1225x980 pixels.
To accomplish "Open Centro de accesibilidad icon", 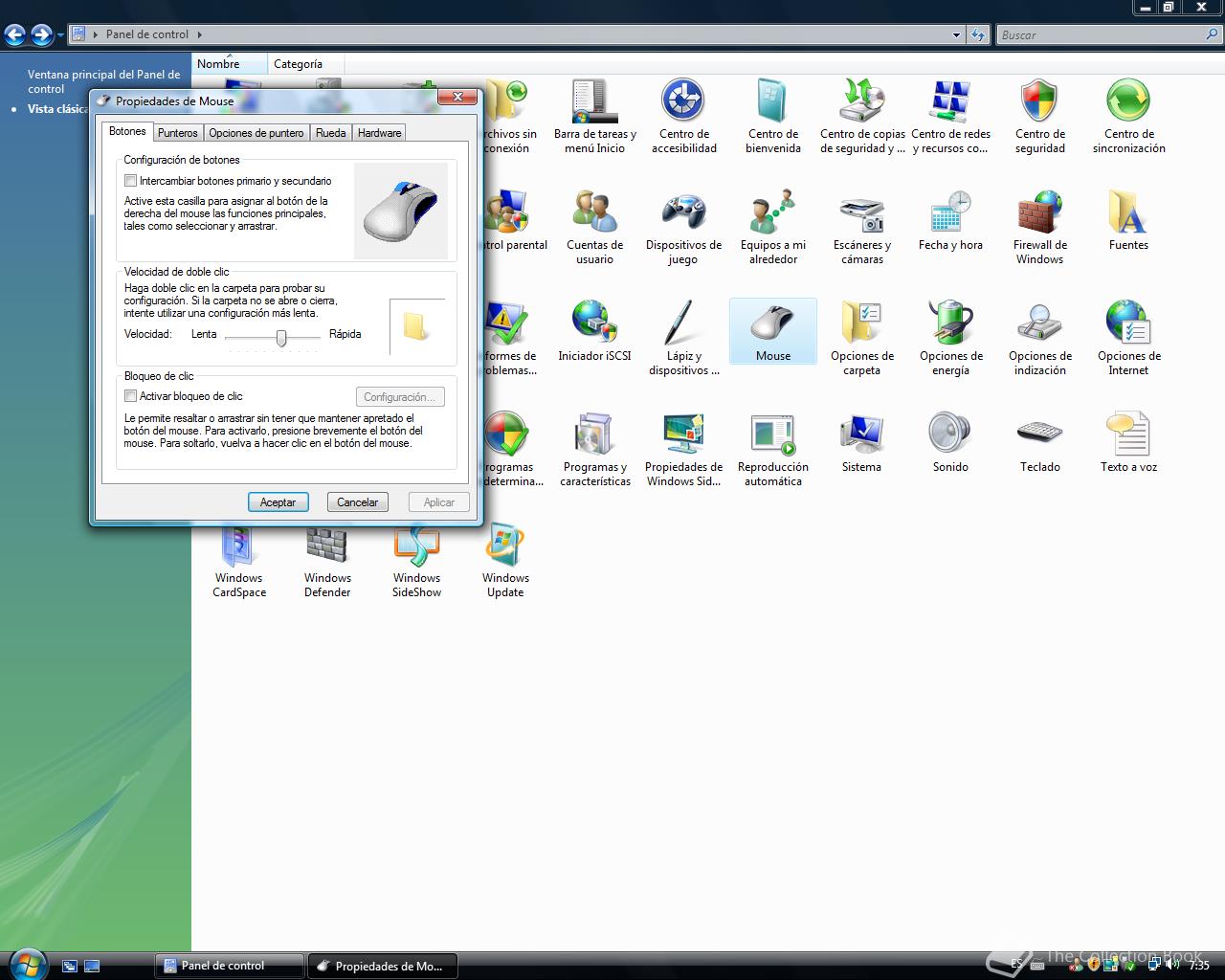I will click(683, 116).
